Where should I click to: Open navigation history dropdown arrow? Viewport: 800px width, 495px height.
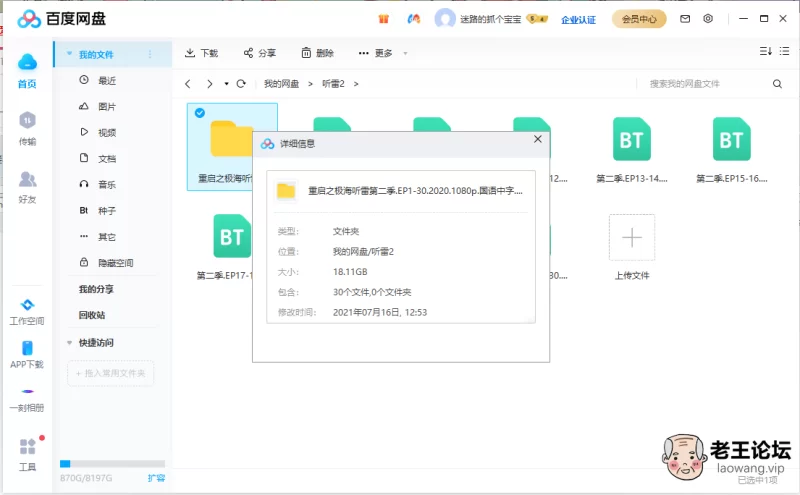tap(226, 84)
